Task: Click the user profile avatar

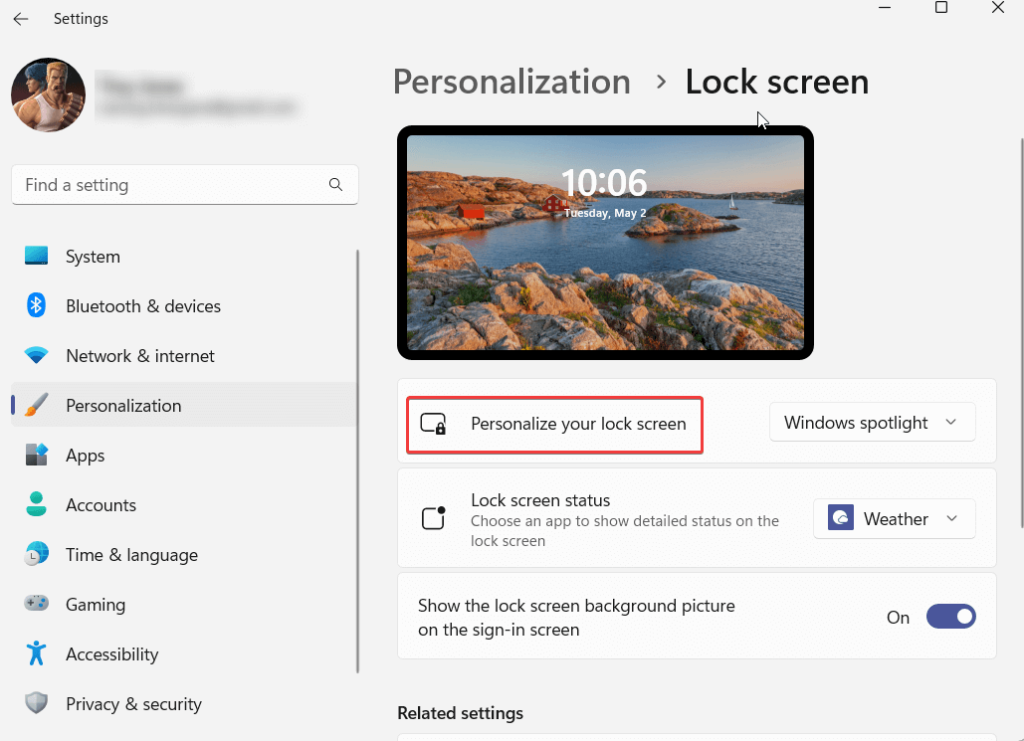Action: pyautogui.click(x=48, y=95)
